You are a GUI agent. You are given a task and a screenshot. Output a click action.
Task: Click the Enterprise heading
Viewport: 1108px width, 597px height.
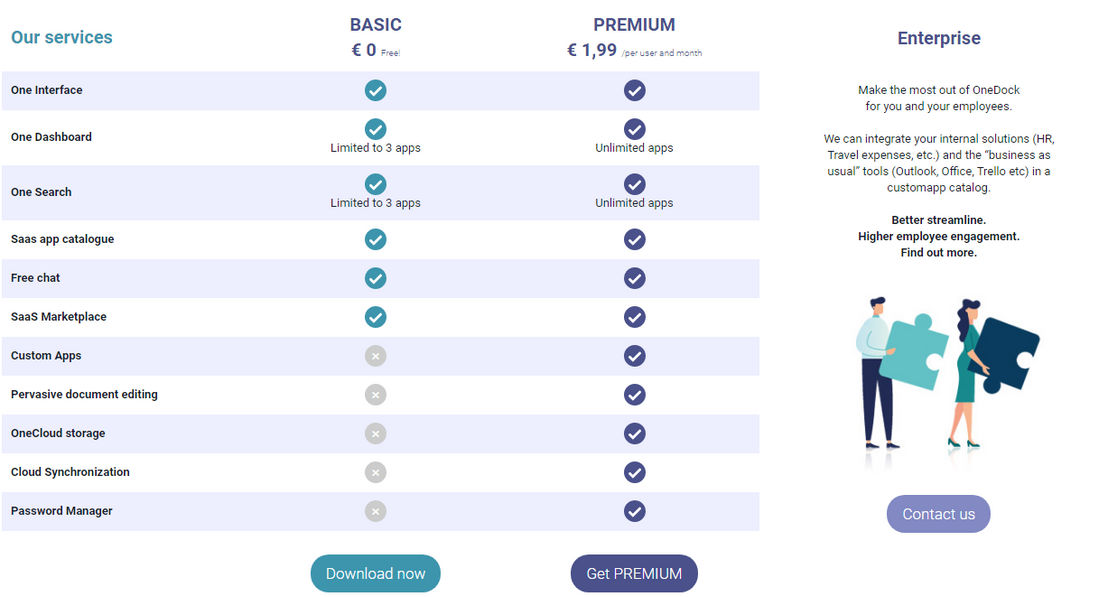tap(938, 38)
